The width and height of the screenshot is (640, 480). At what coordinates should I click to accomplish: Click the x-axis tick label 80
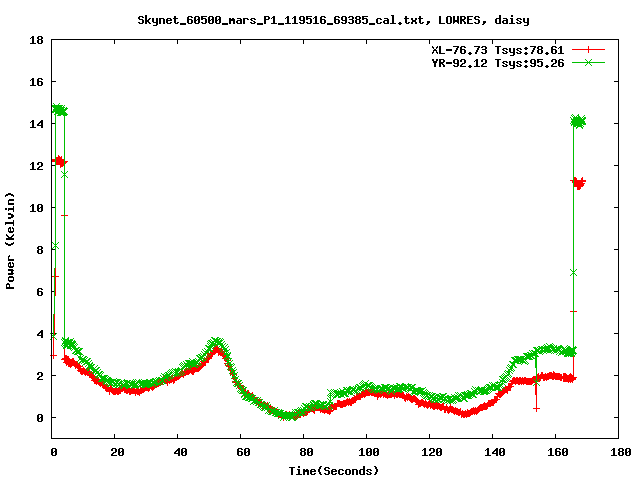point(306,452)
